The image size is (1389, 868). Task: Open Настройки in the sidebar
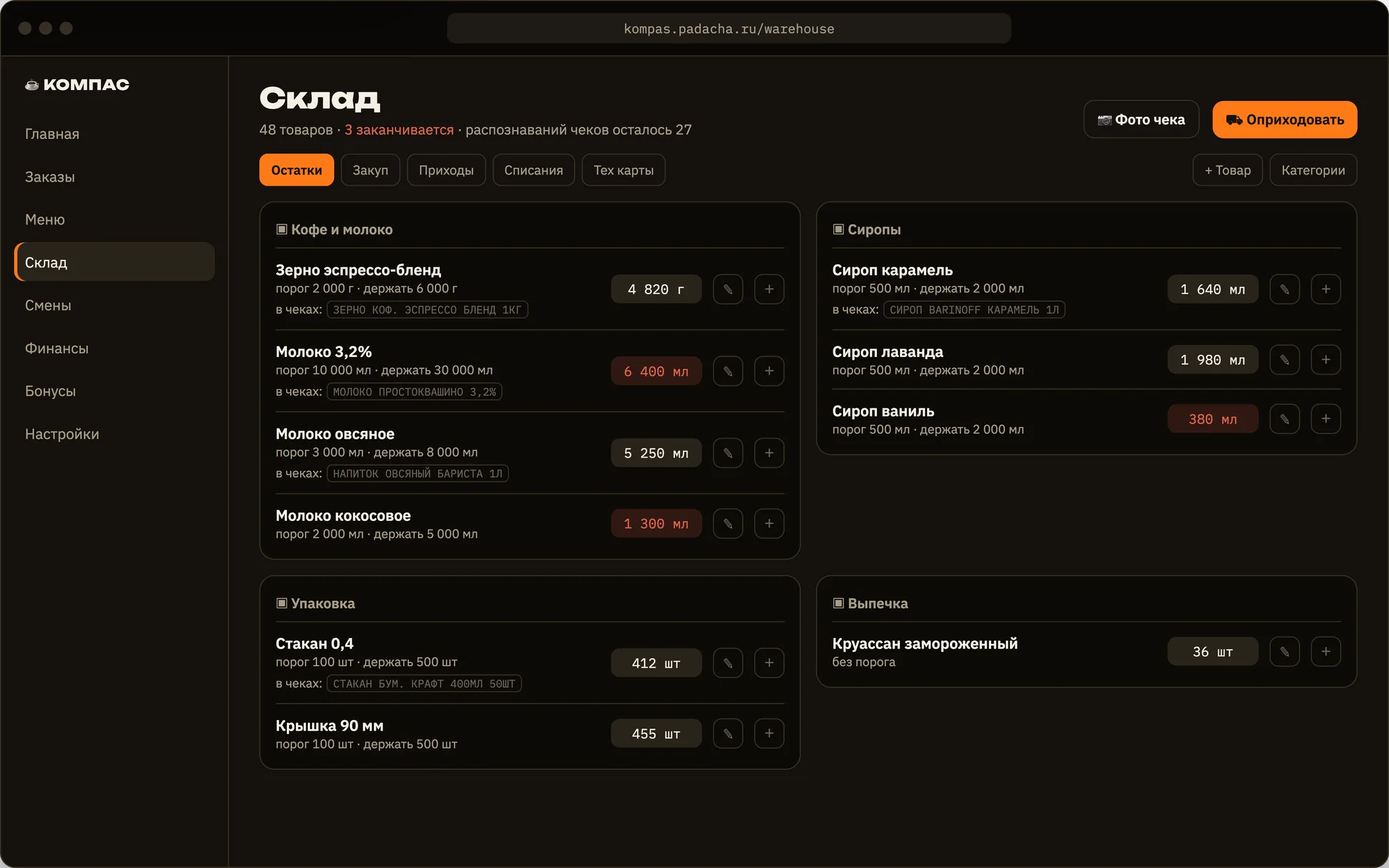(115, 434)
